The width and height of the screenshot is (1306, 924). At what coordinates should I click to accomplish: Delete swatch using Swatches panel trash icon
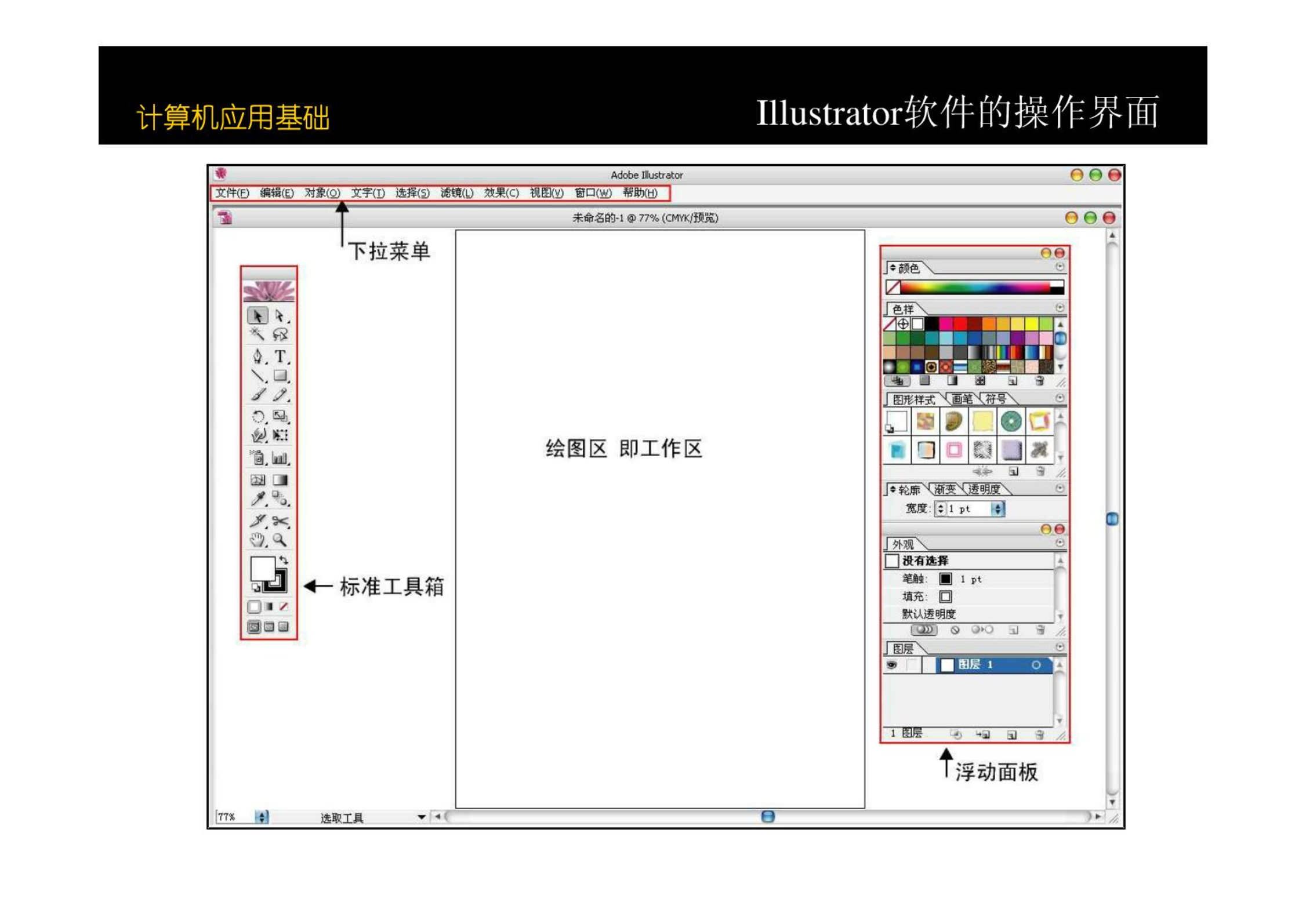1039,381
